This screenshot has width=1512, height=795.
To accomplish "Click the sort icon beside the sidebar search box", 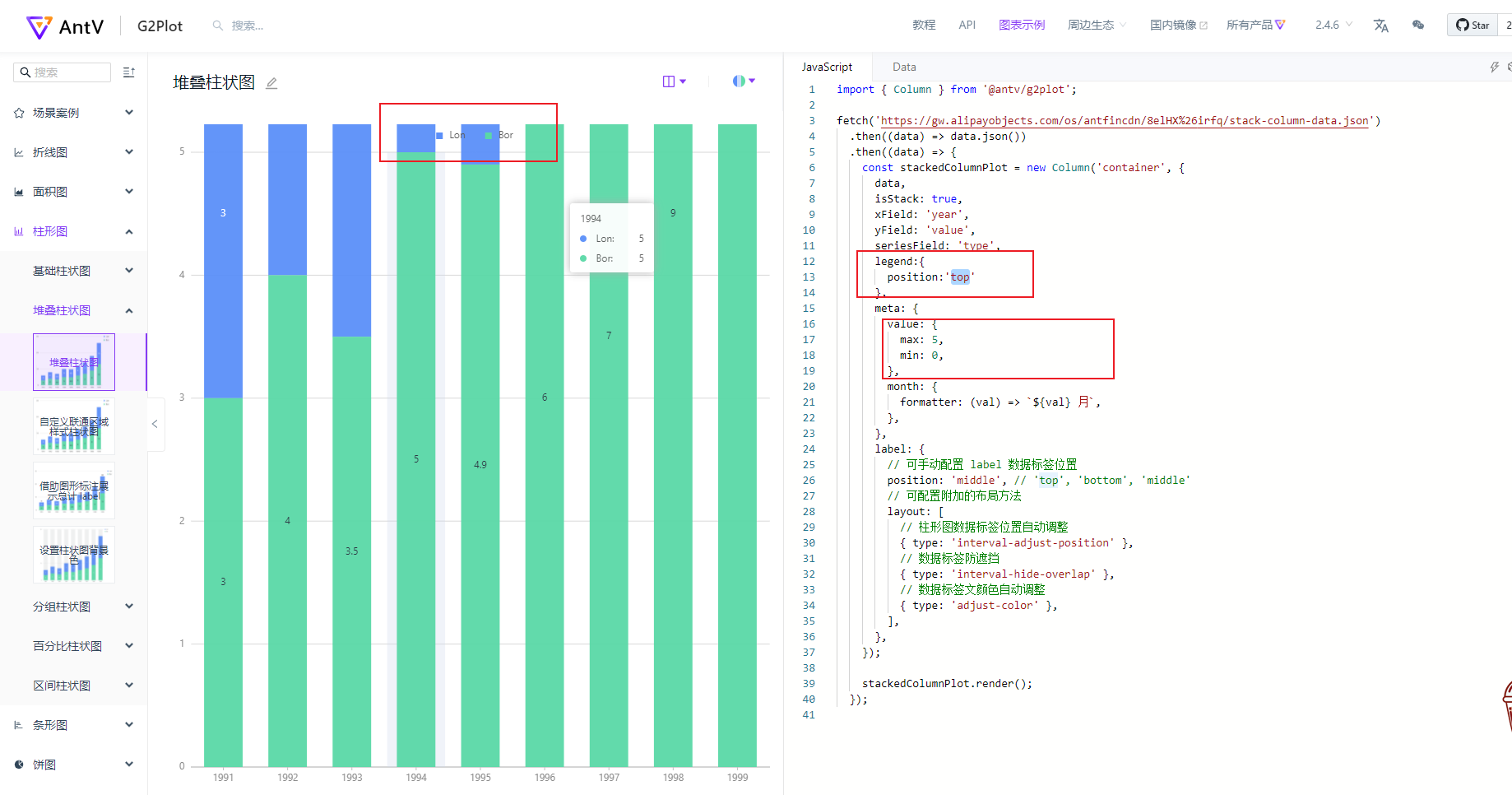I will (x=128, y=72).
